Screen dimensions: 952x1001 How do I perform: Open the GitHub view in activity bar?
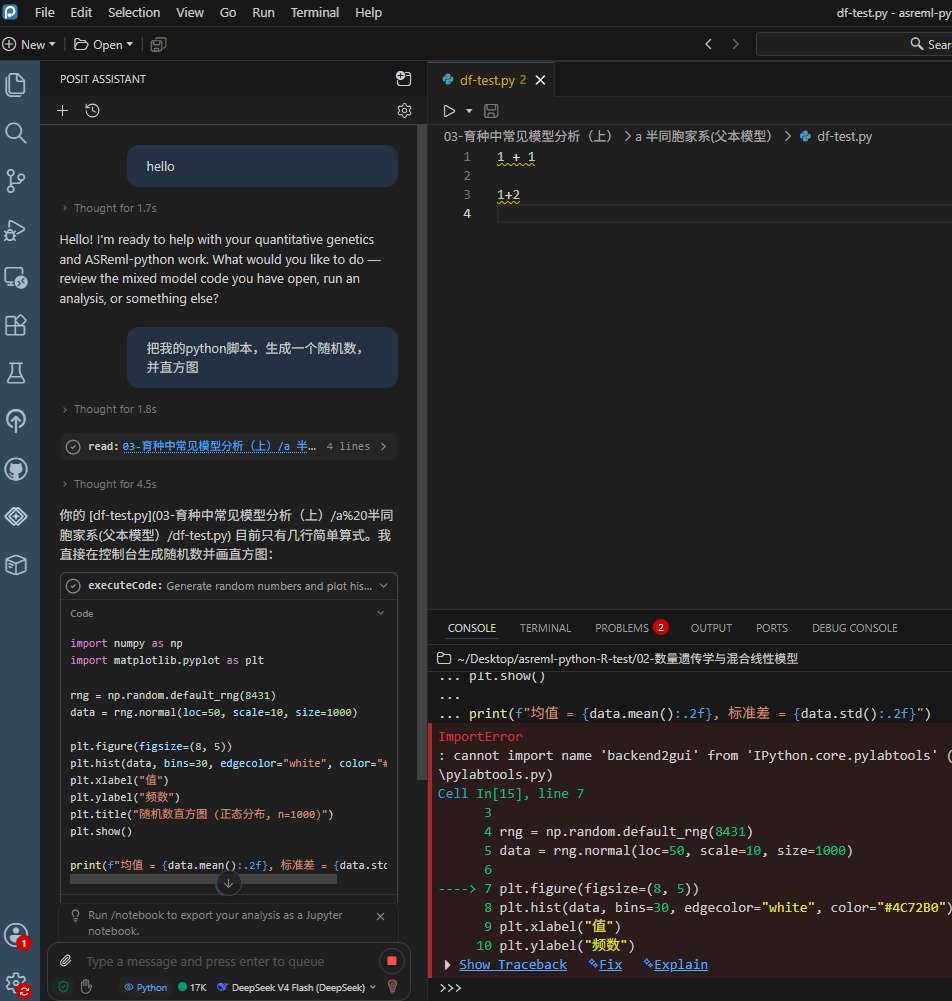16,469
